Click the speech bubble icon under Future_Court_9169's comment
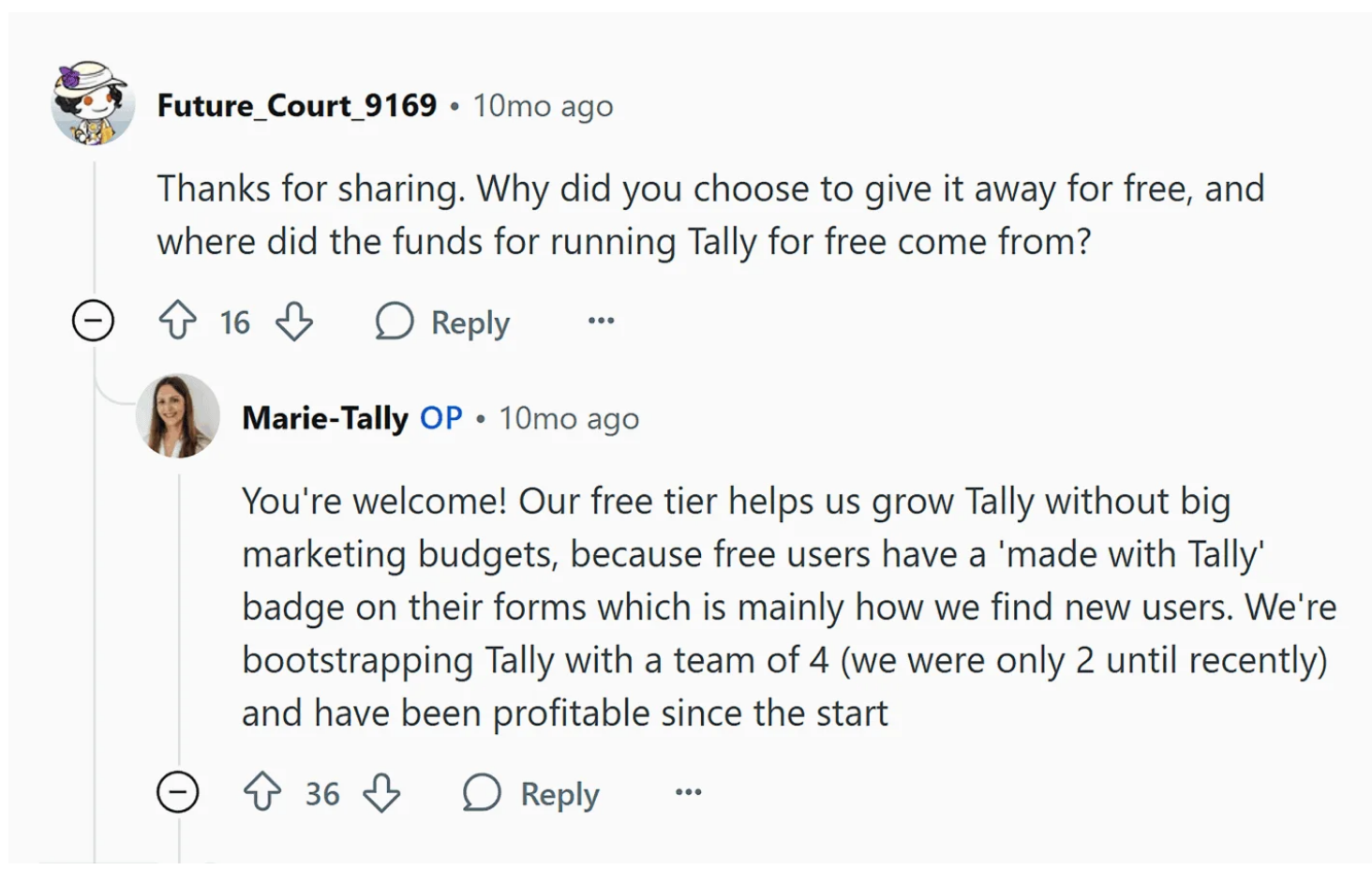Screen dimensions: 1372x885 (395, 322)
